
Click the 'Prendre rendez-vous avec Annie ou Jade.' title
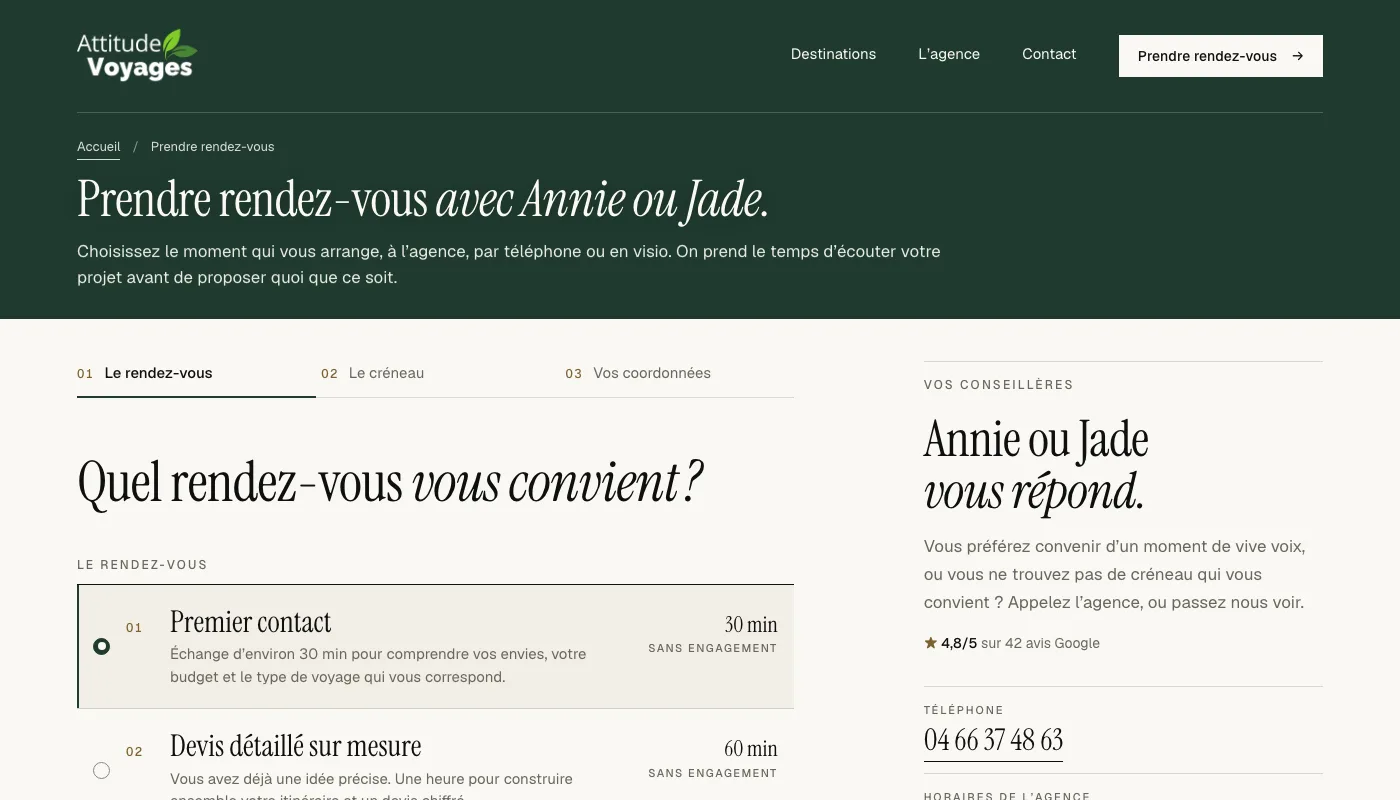(x=423, y=199)
